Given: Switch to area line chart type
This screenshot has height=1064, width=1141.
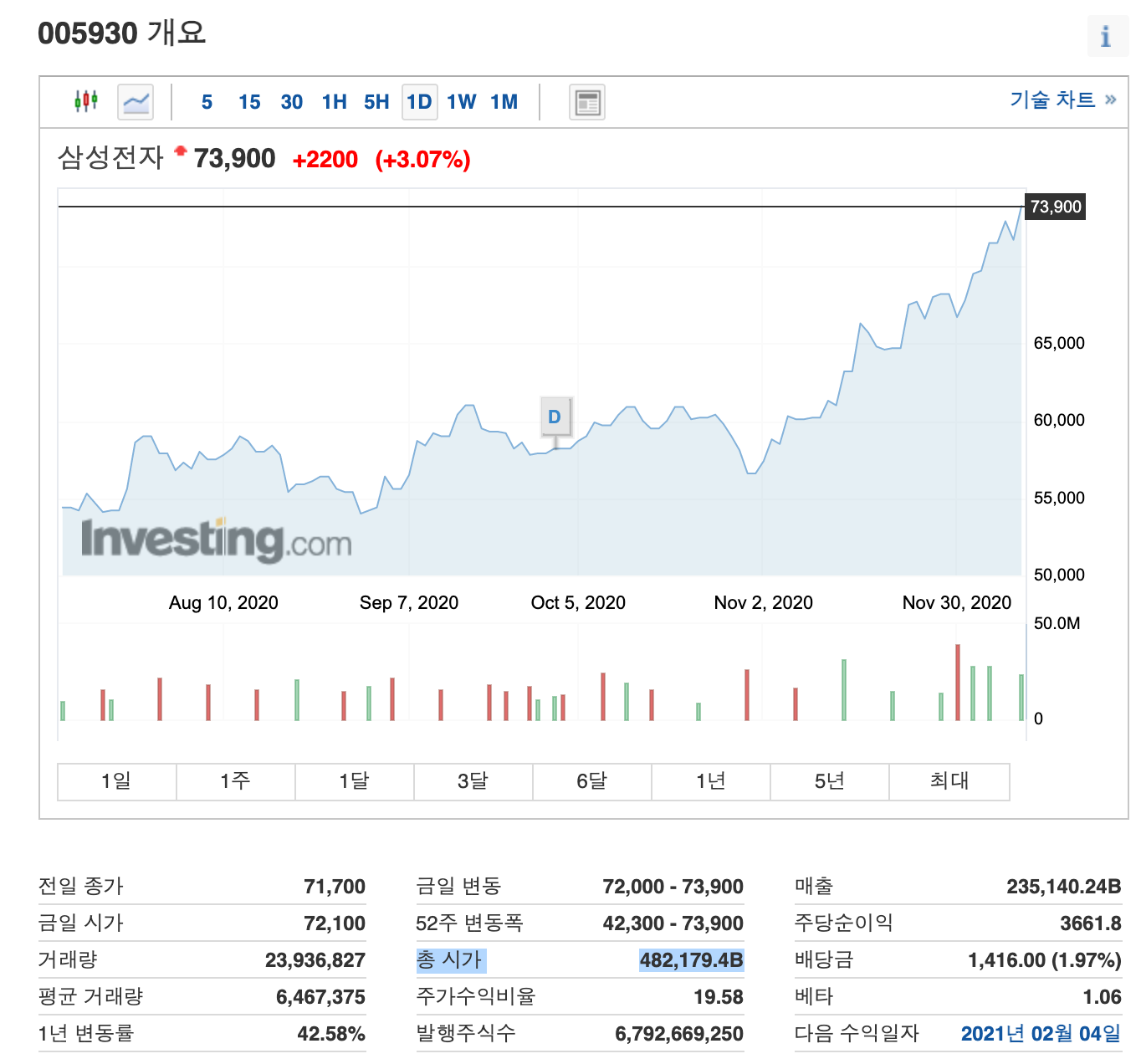Looking at the screenshot, I should pyautogui.click(x=135, y=102).
